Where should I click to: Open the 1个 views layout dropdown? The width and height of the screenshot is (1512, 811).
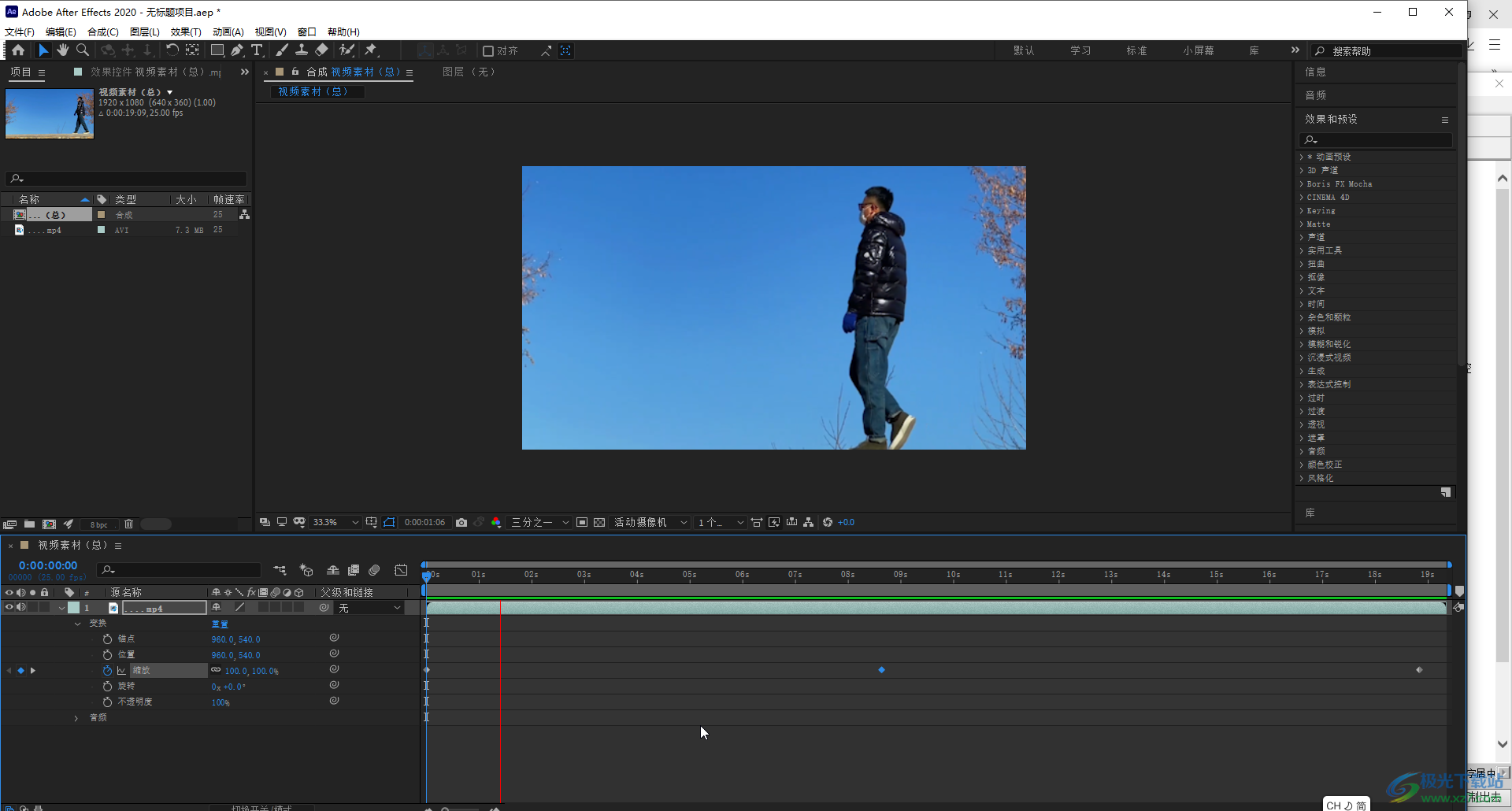coord(720,523)
